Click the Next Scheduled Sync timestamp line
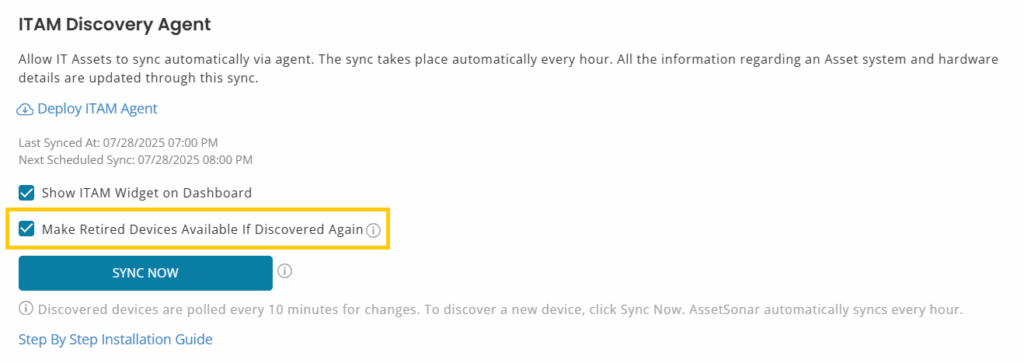This screenshot has width=1024, height=363. [x=135, y=159]
